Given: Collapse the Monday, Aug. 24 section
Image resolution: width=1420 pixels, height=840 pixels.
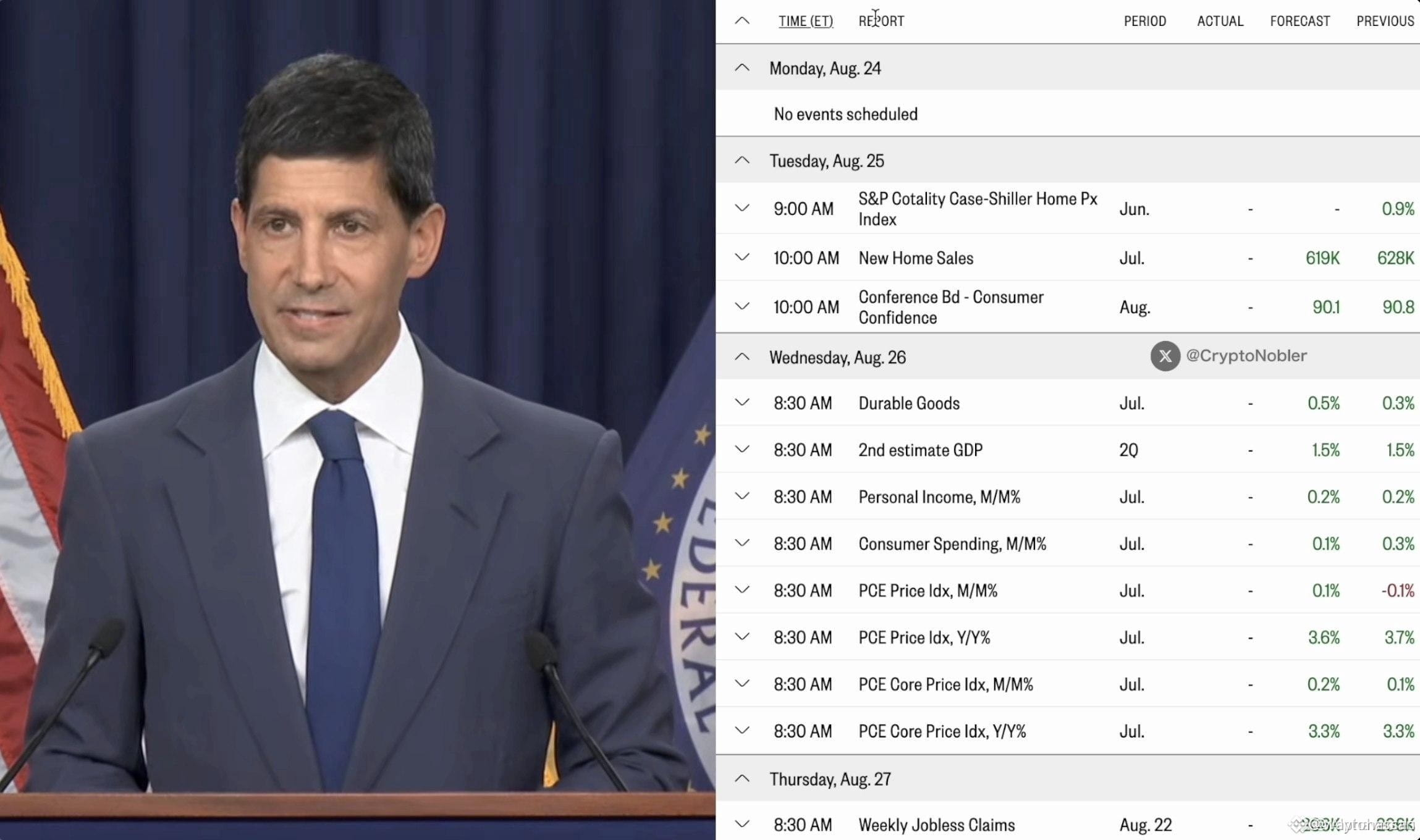Looking at the screenshot, I should coord(742,68).
